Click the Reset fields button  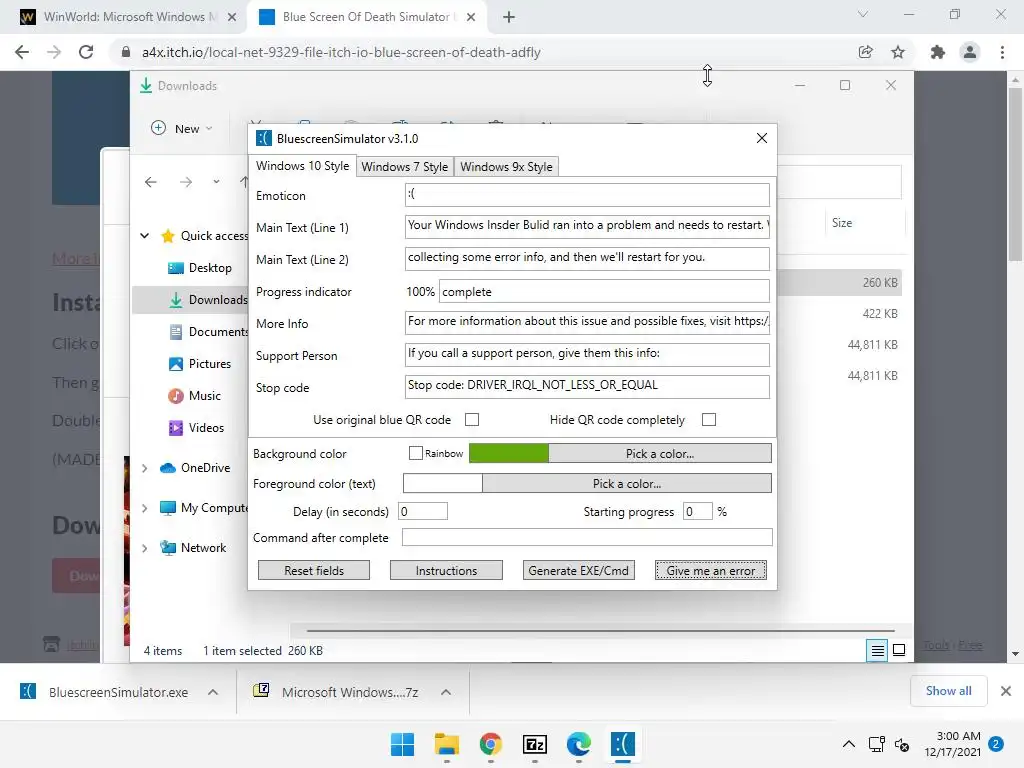pos(313,570)
